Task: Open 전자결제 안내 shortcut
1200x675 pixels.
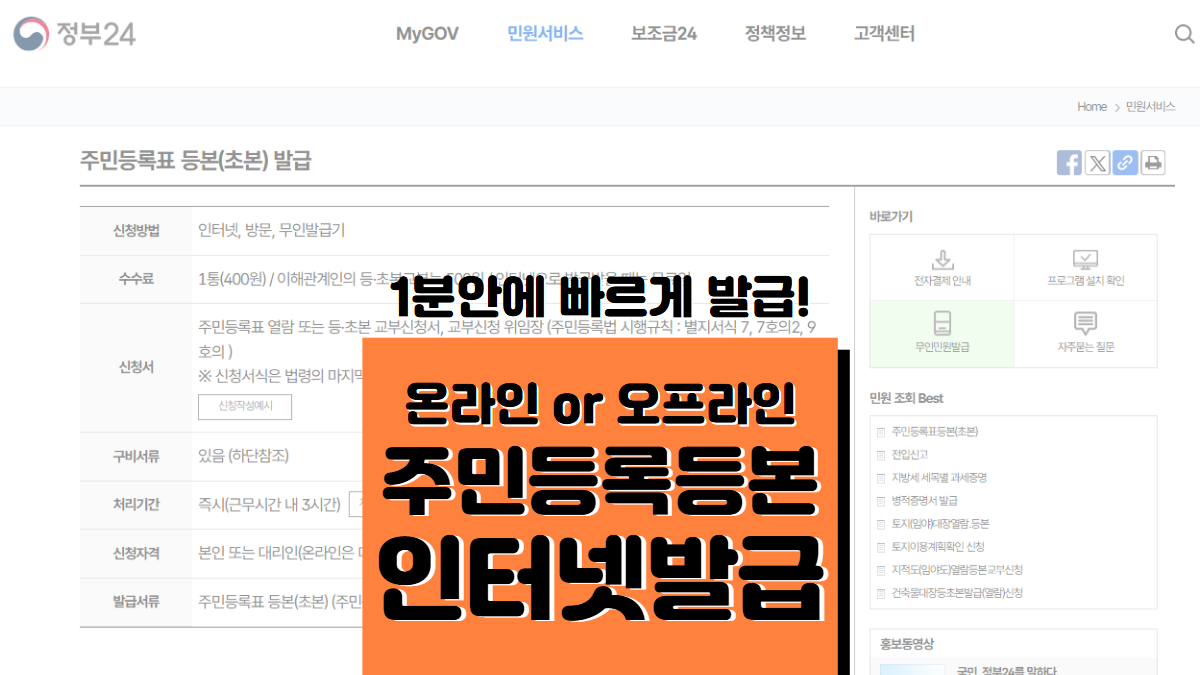Action: [x=941, y=268]
